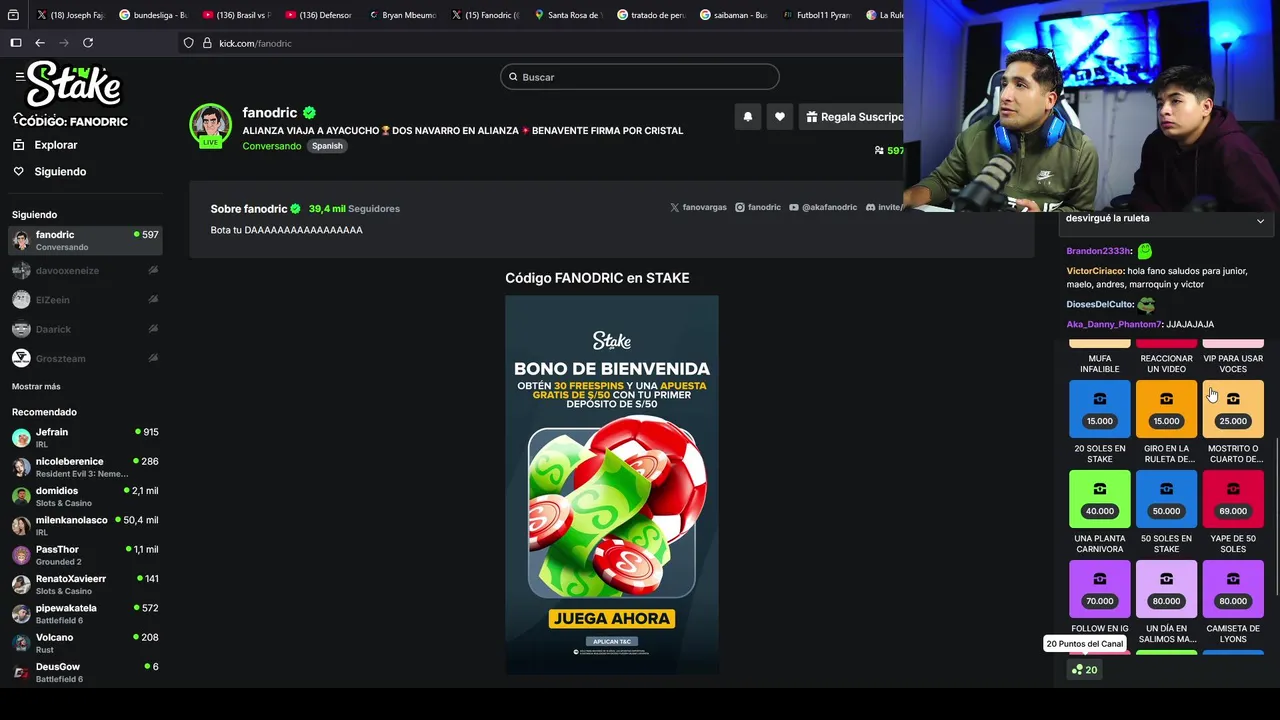Switch to the 'Santa Rosa de' Maps tab
Image resolution: width=1280 pixels, height=720 pixels.
click(x=566, y=15)
